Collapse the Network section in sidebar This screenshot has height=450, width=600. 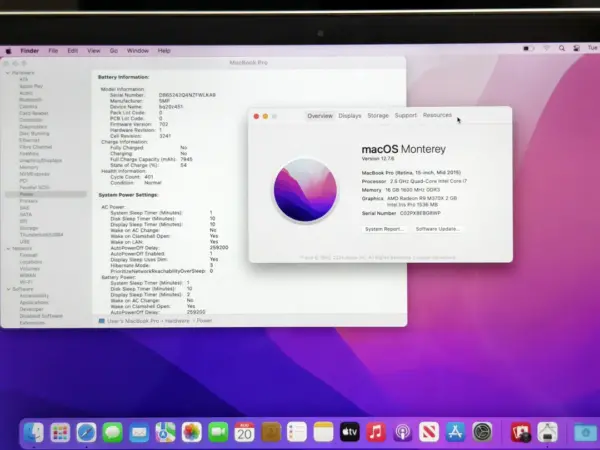(x=8, y=248)
